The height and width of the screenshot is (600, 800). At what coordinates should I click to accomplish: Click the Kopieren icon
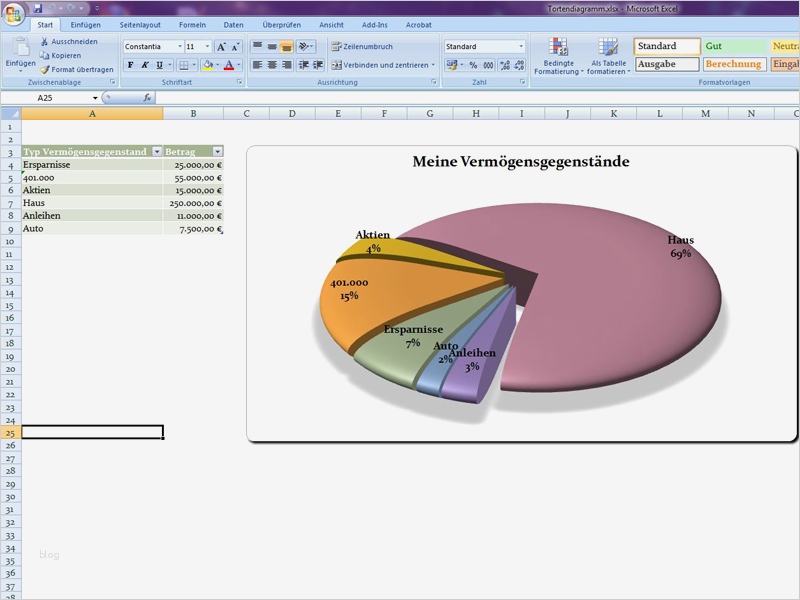pyautogui.click(x=60, y=55)
